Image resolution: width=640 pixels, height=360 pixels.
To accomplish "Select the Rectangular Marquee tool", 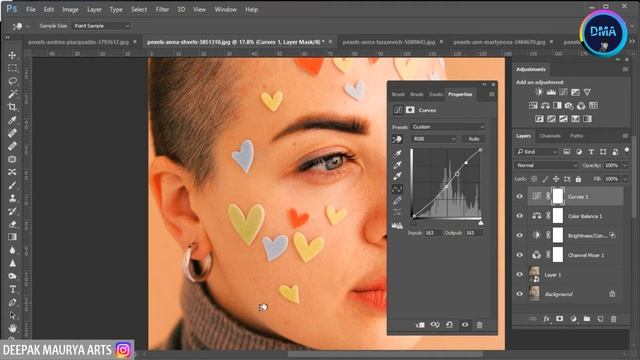I will click(x=12, y=68).
